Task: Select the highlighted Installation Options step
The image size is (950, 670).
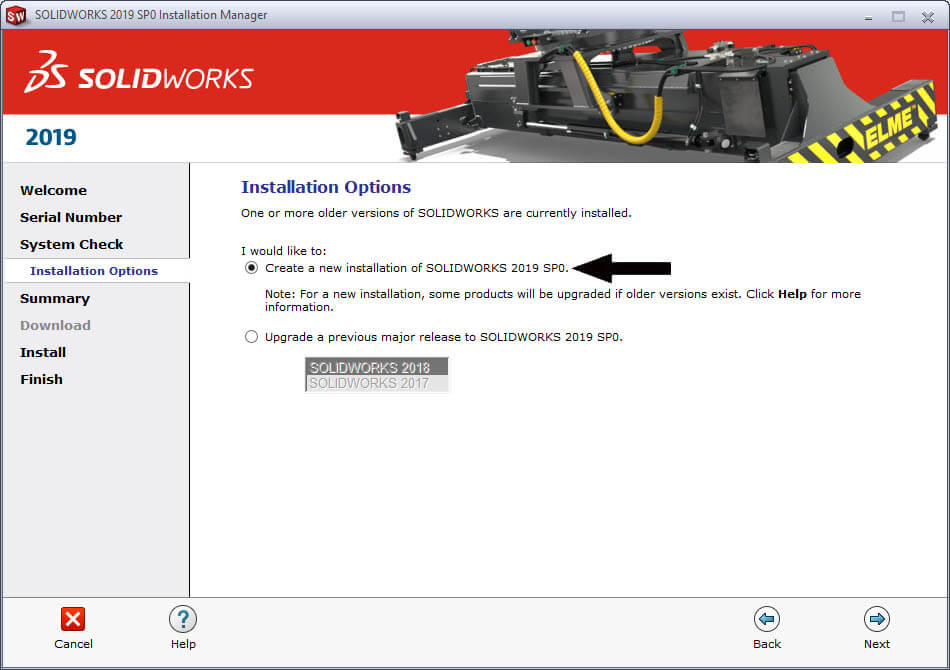Action: pos(93,270)
